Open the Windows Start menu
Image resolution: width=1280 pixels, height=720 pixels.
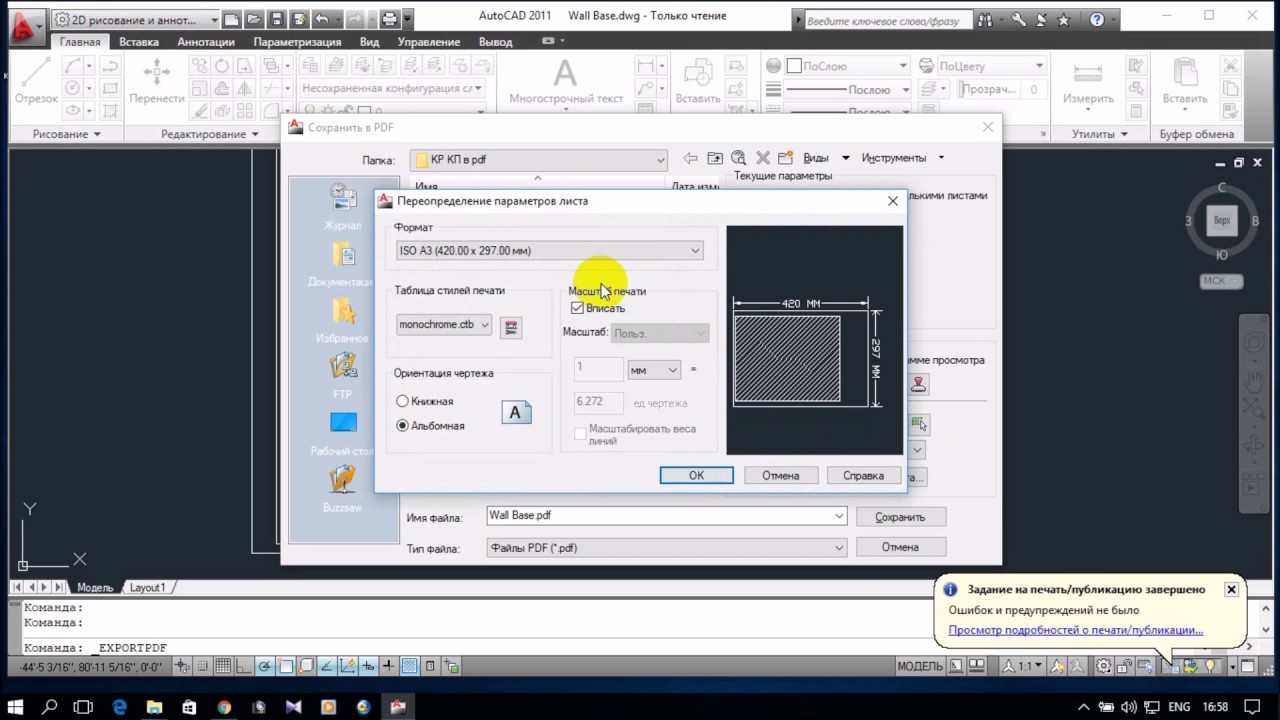point(15,707)
